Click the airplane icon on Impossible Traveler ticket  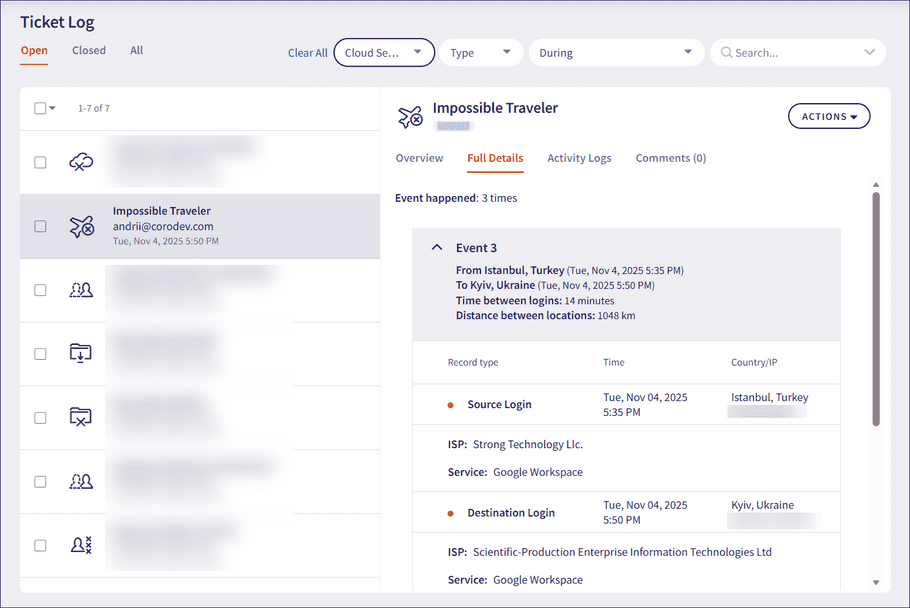click(81, 227)
